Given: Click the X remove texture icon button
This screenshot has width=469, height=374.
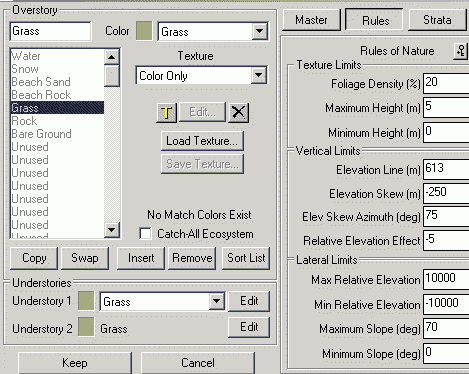Looking at the screenshot, I should point(238,113).
